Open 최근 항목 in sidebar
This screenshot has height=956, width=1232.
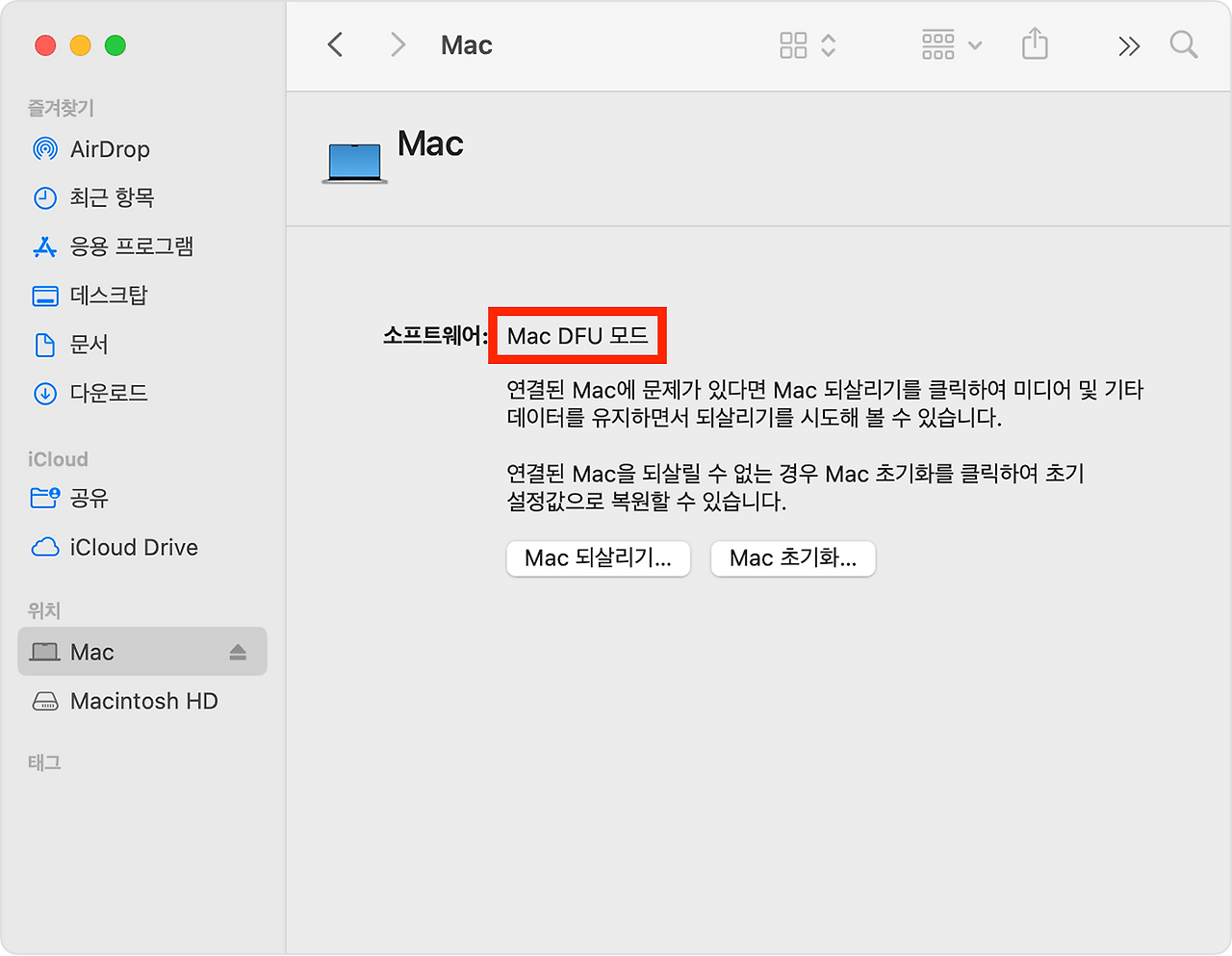pyautogui.click(x=142, y=198)
